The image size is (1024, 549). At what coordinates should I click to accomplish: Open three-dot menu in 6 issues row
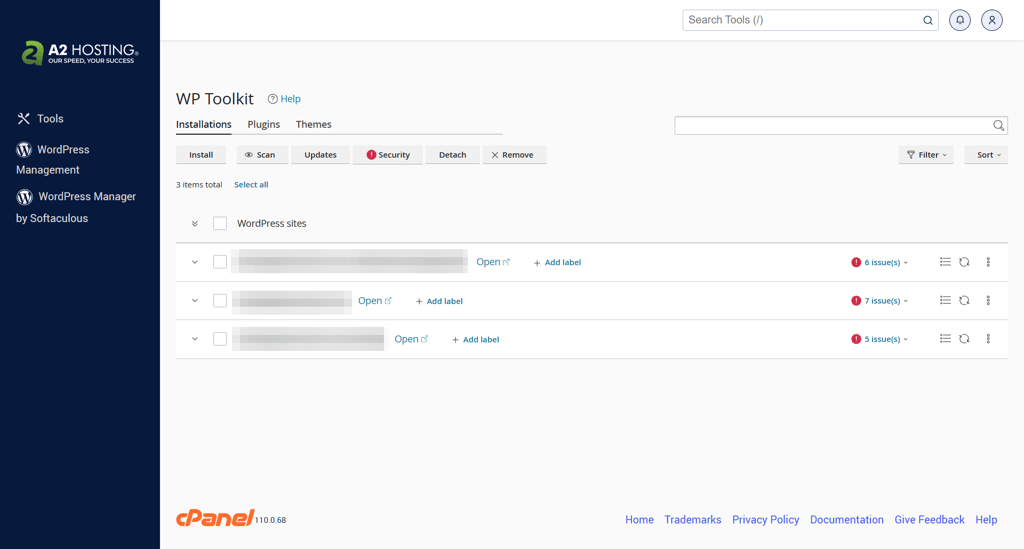point(988,262)
